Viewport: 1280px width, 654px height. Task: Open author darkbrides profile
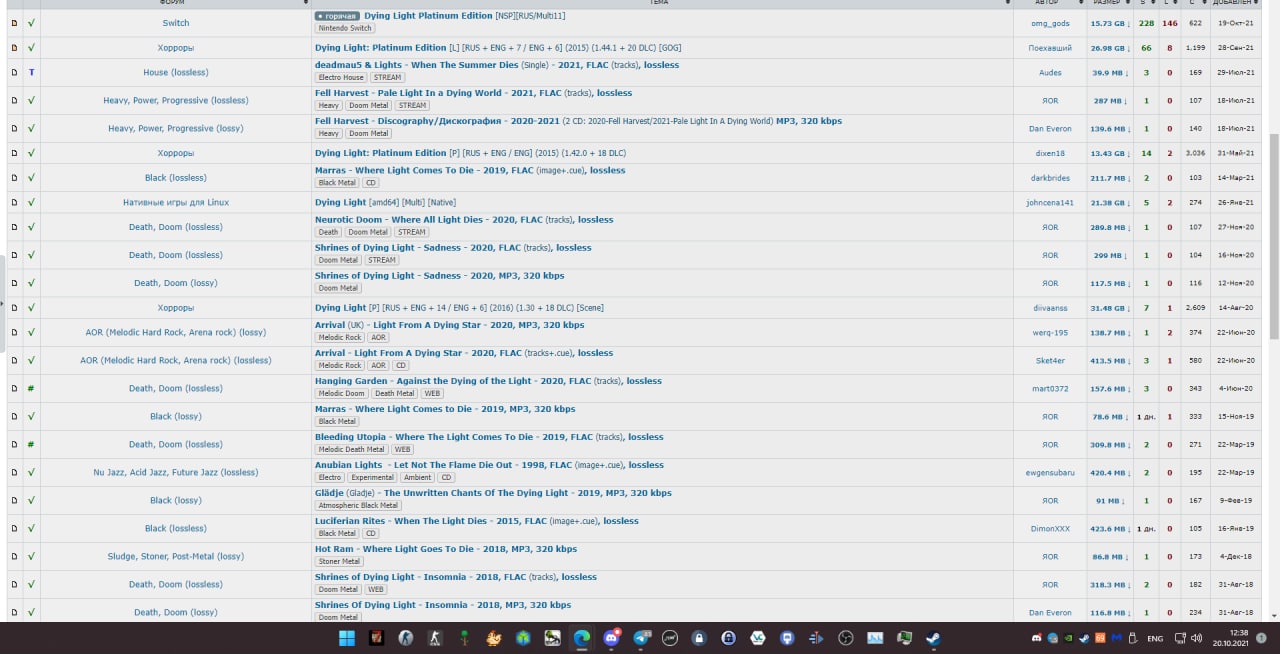[x=1050, y=177]
